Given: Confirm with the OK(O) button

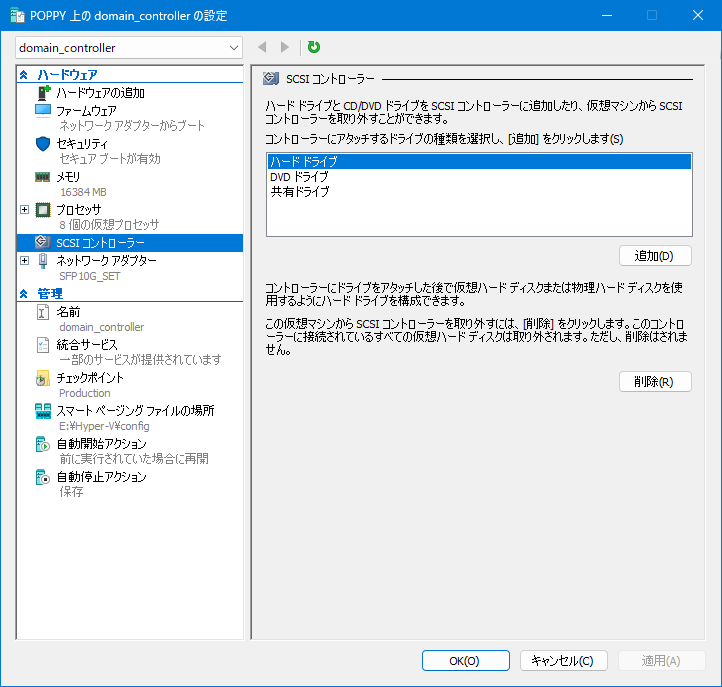Looking at the screenshot, I should pyautogui.click(x=466, y=661).
